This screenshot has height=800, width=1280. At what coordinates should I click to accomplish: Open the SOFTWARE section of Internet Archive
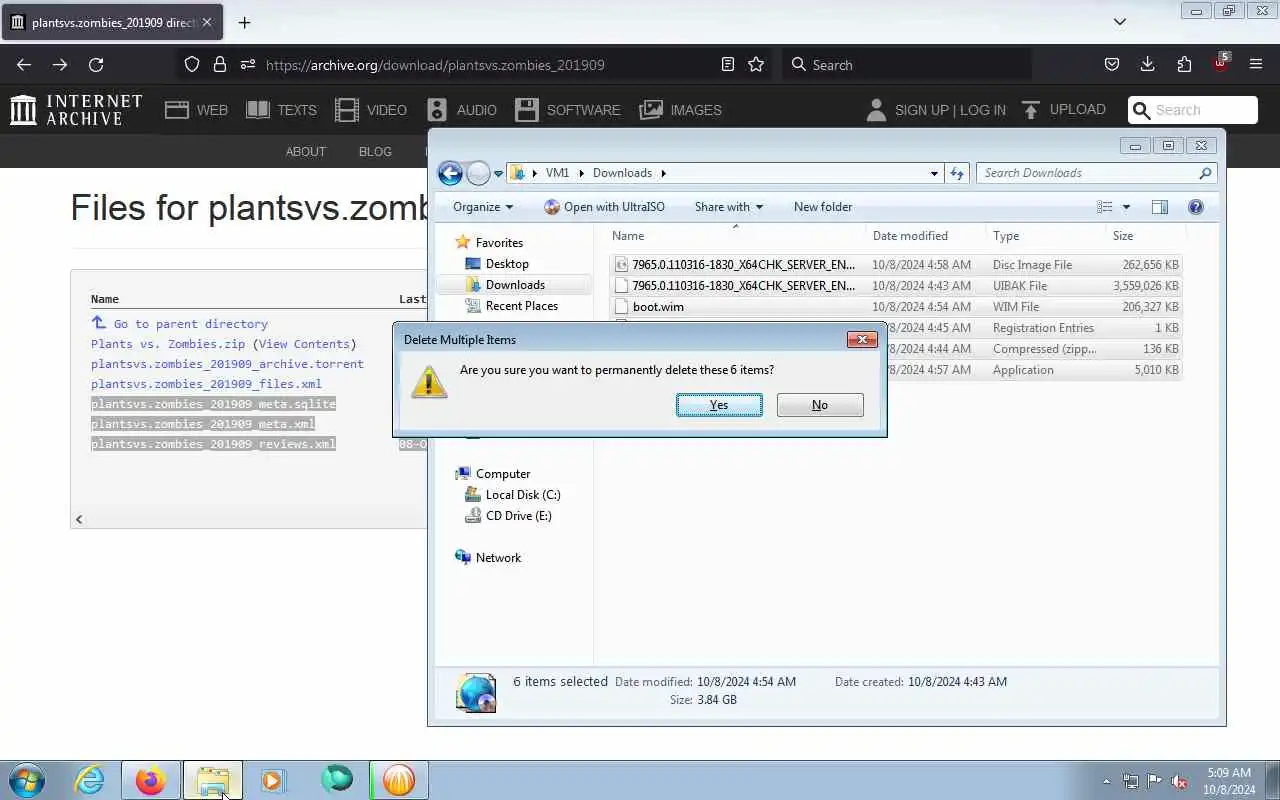pos(567,110)
